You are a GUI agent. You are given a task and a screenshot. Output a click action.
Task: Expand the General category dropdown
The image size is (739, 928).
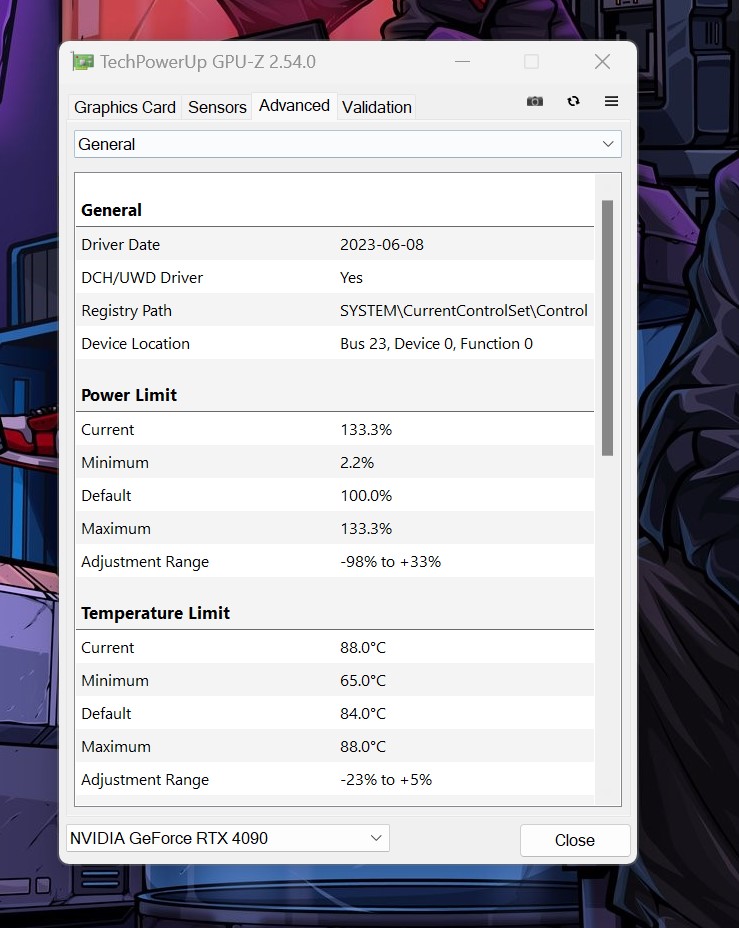347,144
